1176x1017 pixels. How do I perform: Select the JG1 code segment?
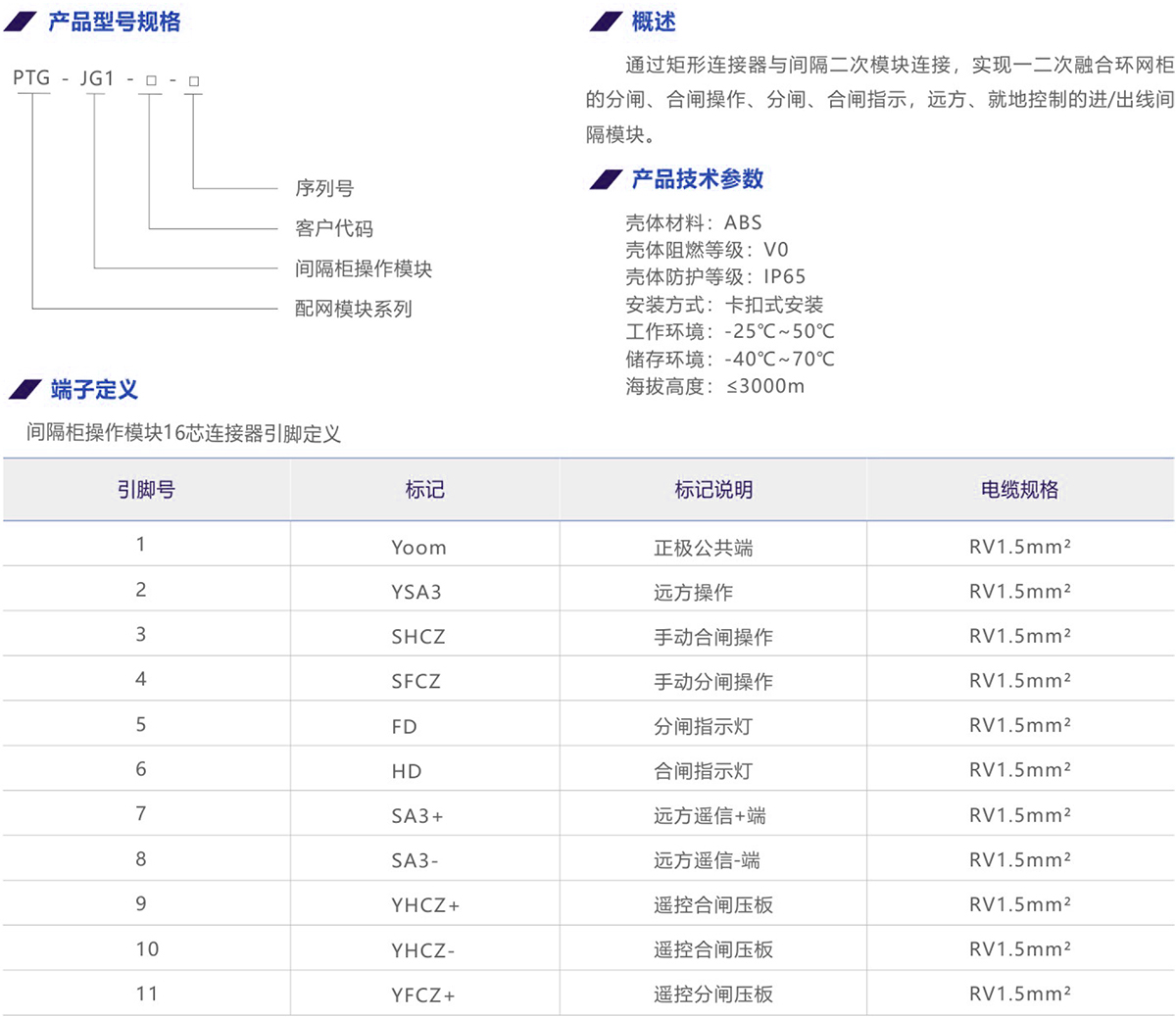(x=98, y=78)
